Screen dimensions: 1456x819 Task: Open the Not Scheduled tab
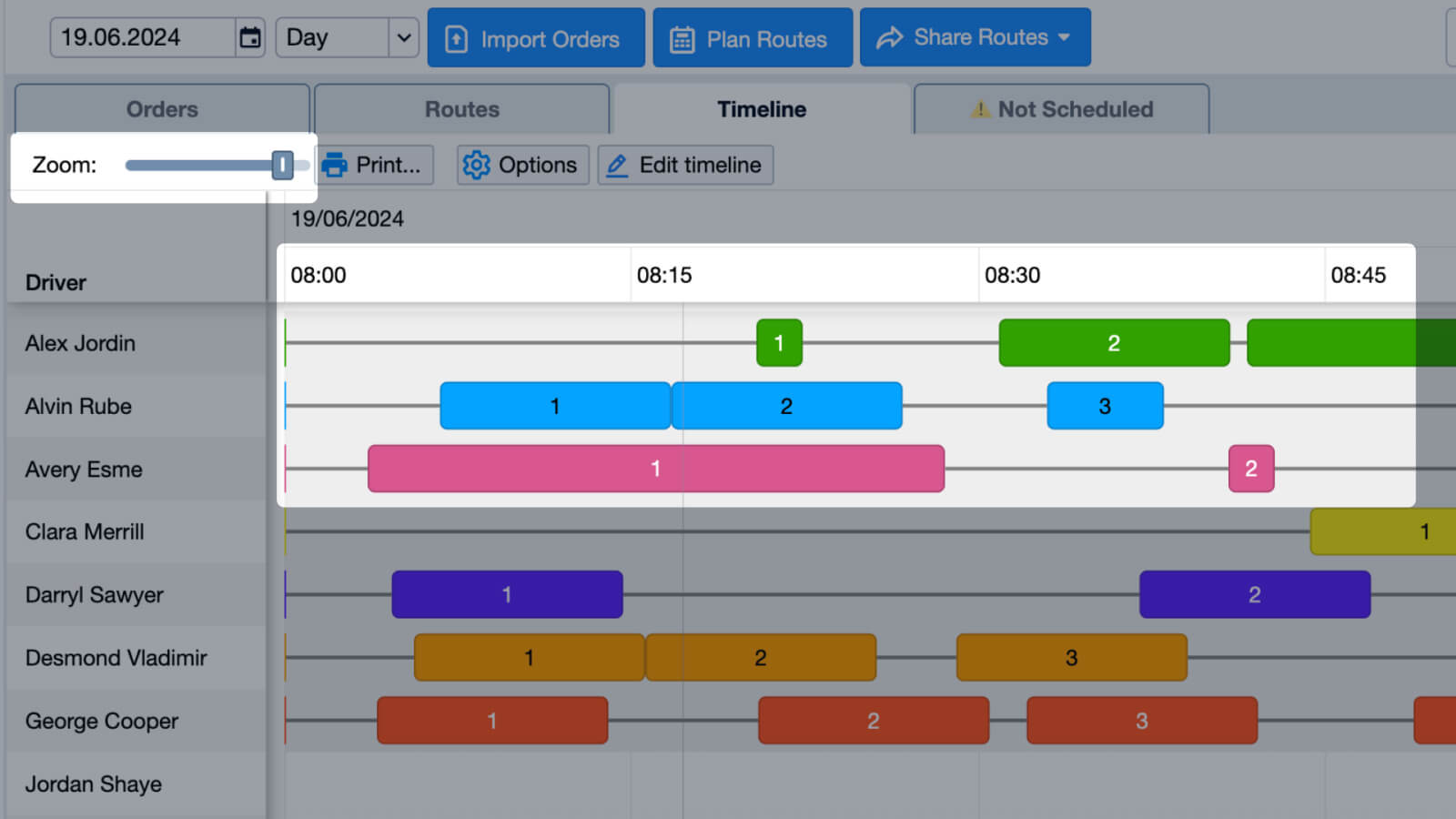(x=1061, y=109)
